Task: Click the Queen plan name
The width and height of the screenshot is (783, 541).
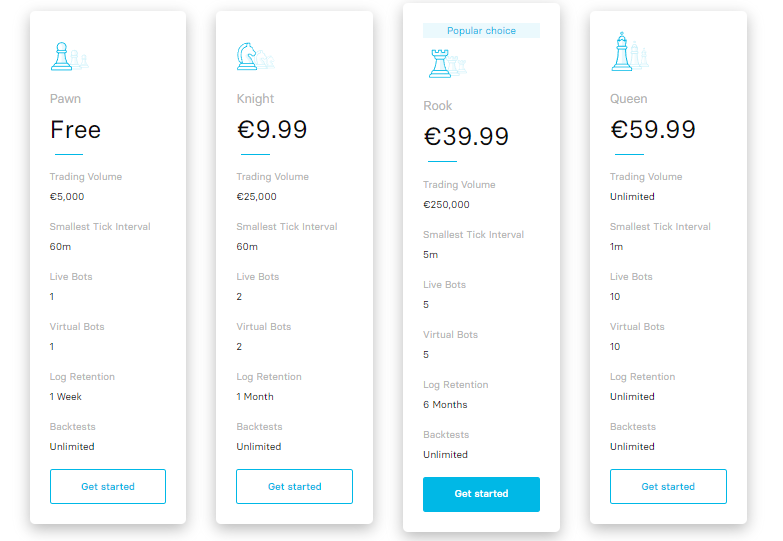Action: (x=629, y=99)
